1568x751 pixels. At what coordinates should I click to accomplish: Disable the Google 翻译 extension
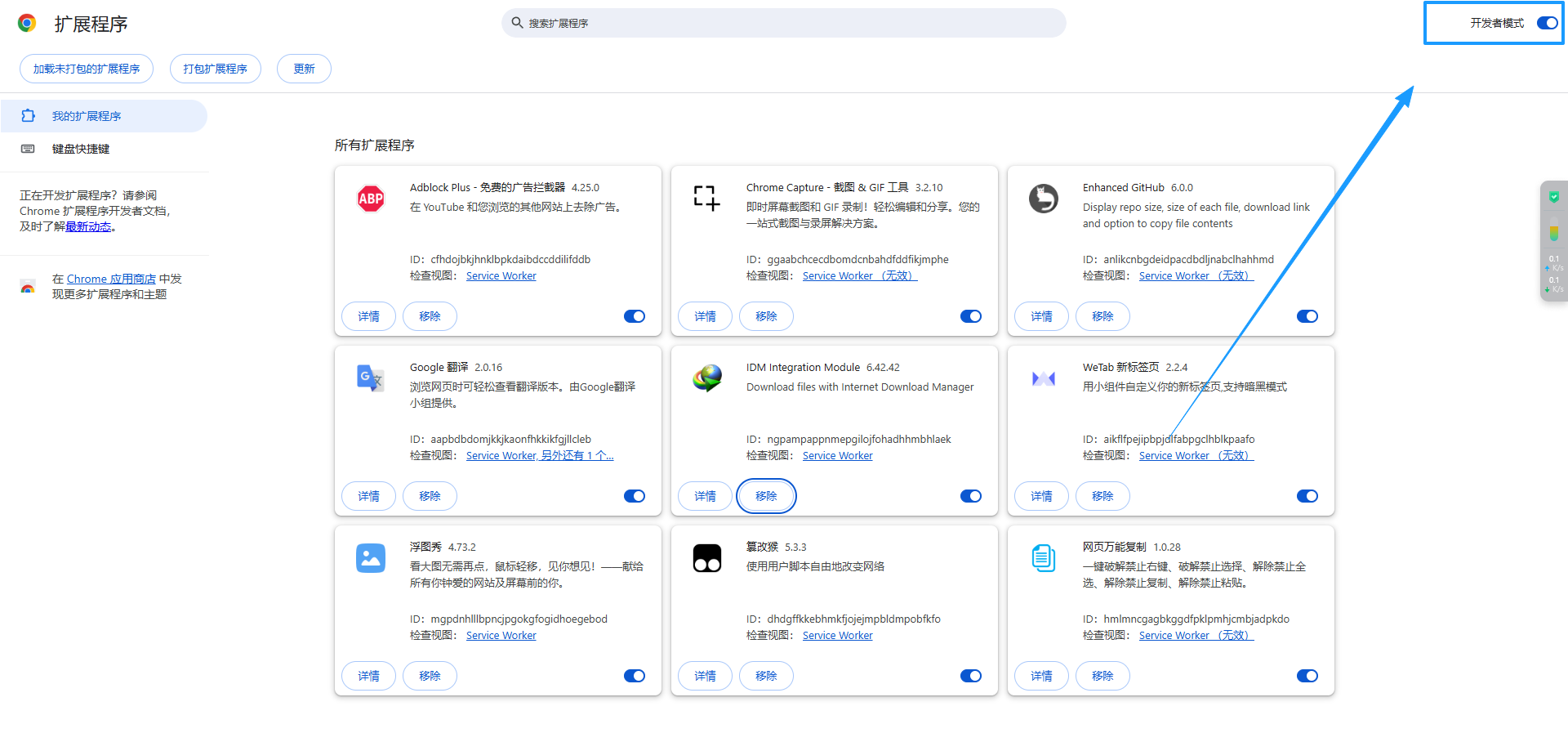(635, 496)
